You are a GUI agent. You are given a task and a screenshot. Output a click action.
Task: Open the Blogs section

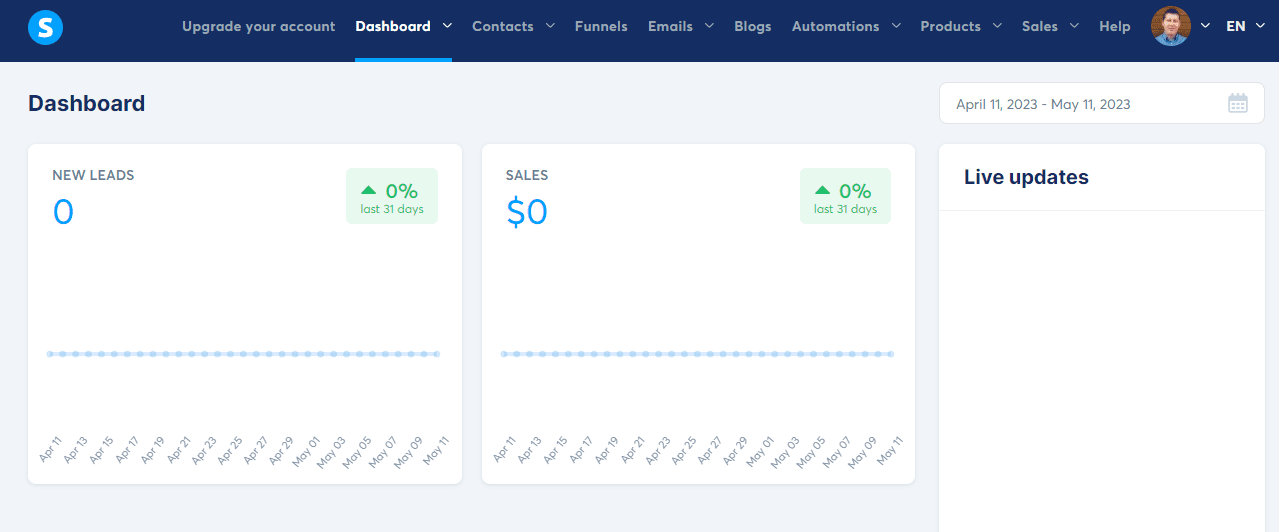(x=752, y=26)
